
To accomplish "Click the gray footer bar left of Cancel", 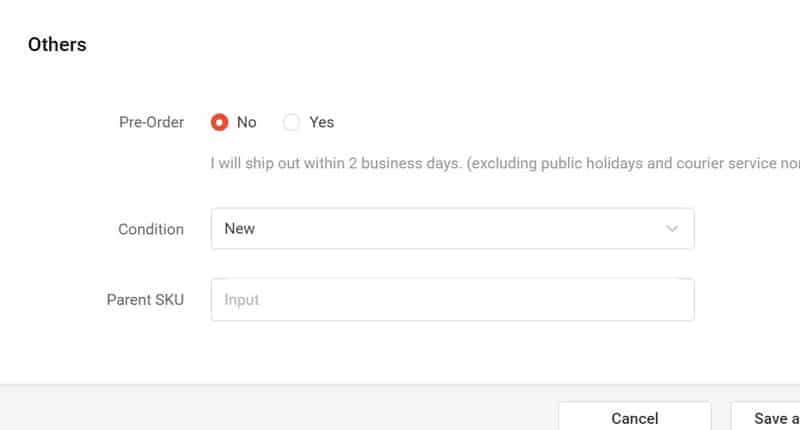I will point(280,410).
